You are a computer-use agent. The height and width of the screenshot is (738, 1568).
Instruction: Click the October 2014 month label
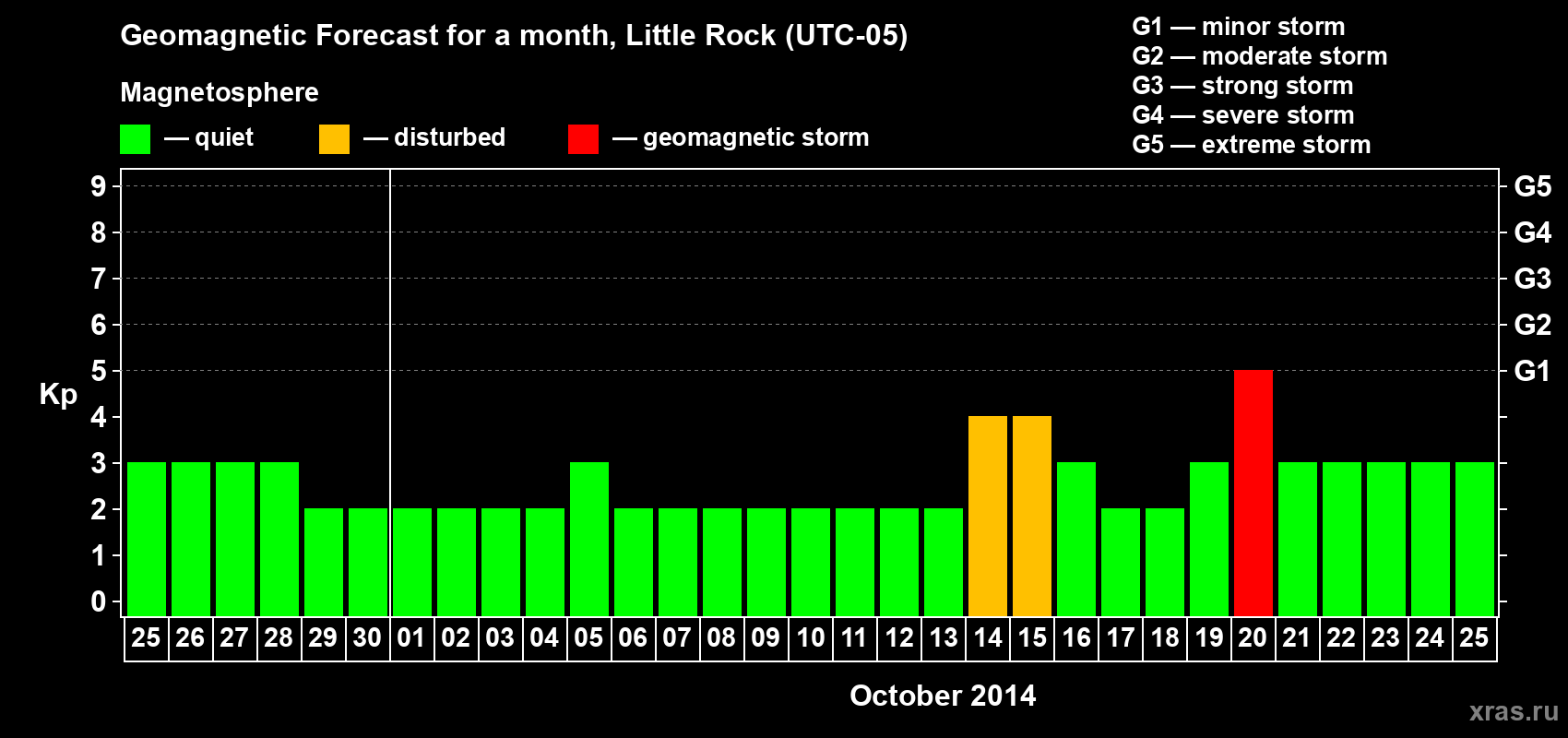[x=942, y=696]
